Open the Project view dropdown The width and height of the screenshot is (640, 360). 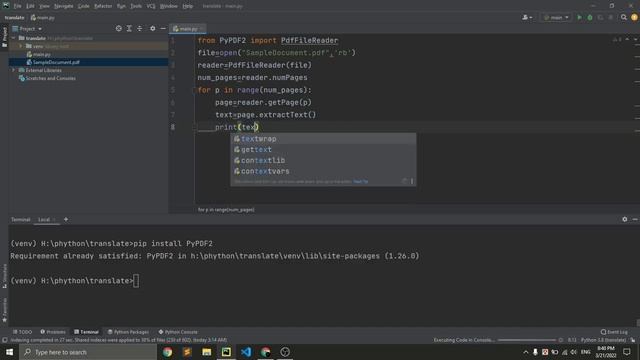(x=27, y=29)
